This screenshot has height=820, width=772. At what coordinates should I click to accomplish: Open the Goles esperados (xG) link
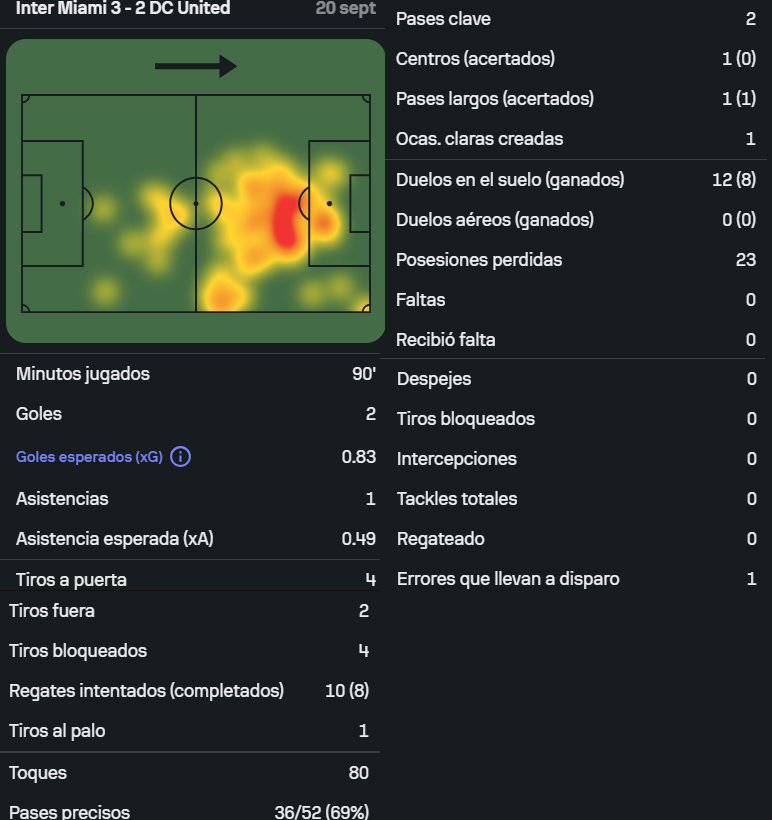pos(89,457)
